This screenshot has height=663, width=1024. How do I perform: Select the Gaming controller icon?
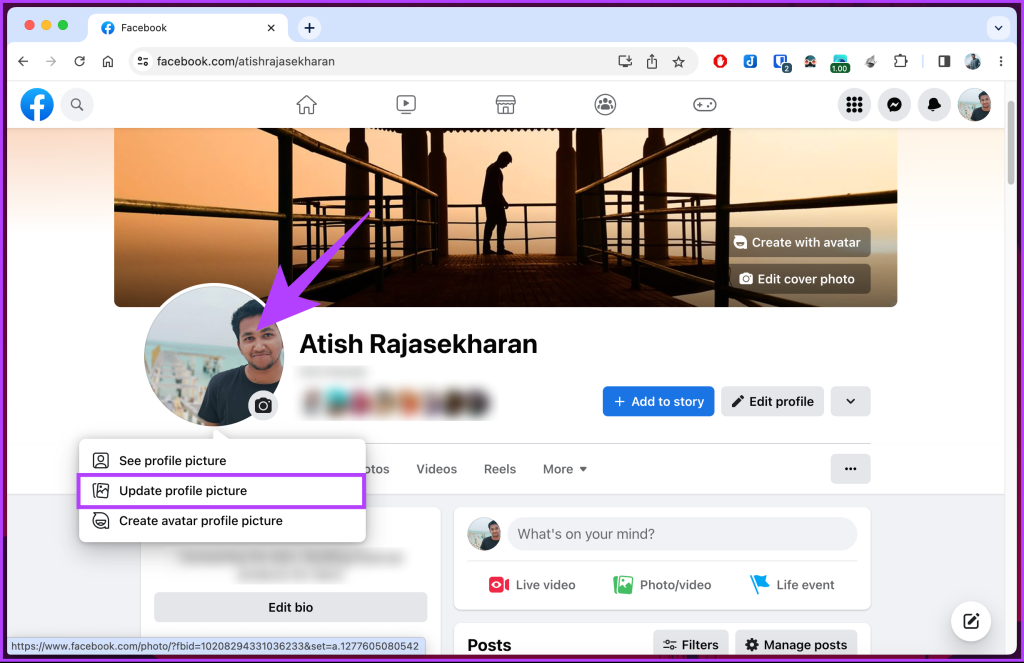tap(705, 104)
